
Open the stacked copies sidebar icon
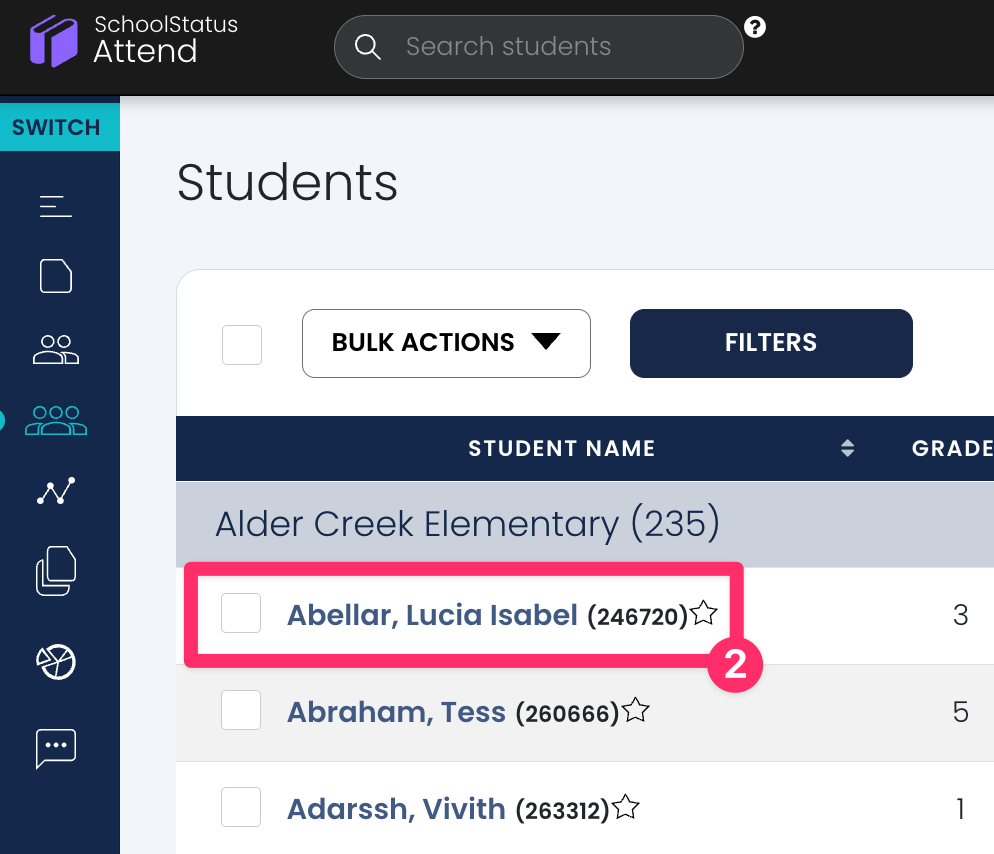tap(56, 573)
